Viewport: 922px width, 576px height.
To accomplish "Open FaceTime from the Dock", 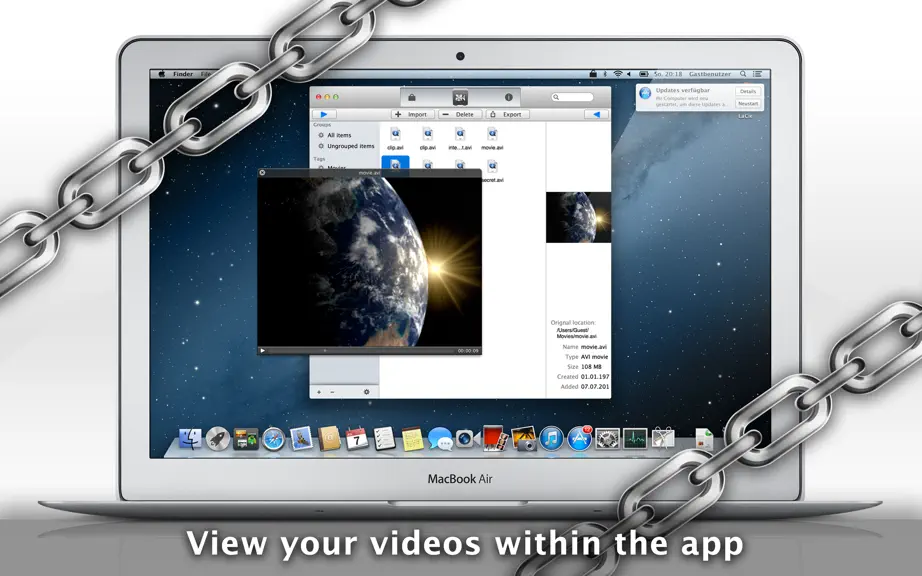I will (467, 438).
